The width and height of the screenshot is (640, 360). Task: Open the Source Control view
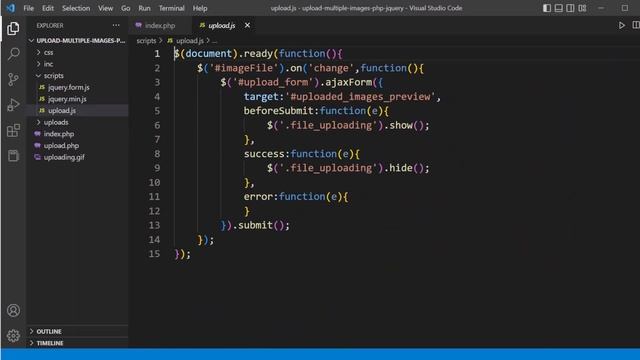13,79
